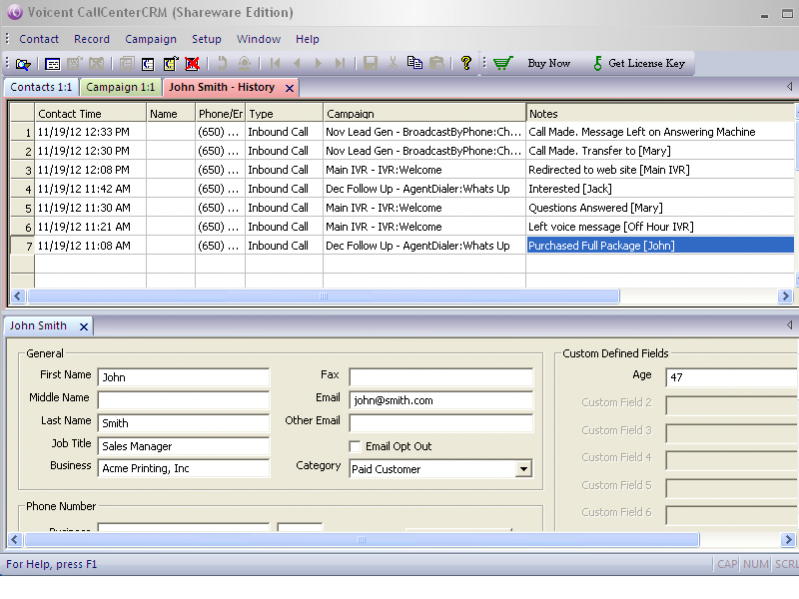Switch to the Contacts 1:1 tab
The width and height of the screenshot is (799, 599).
click(x=41, y=88)
